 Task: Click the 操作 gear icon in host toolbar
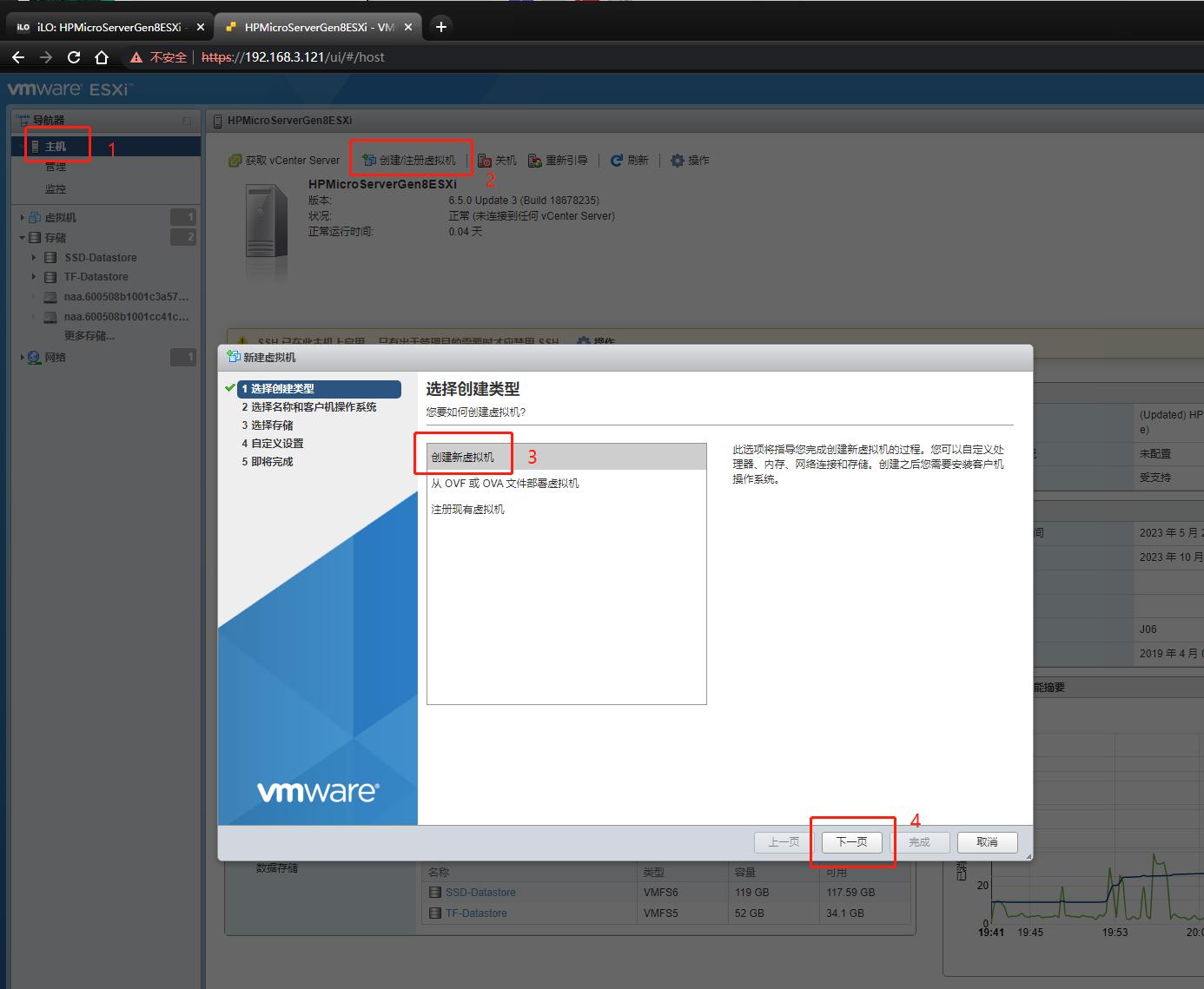click(678, 161)
